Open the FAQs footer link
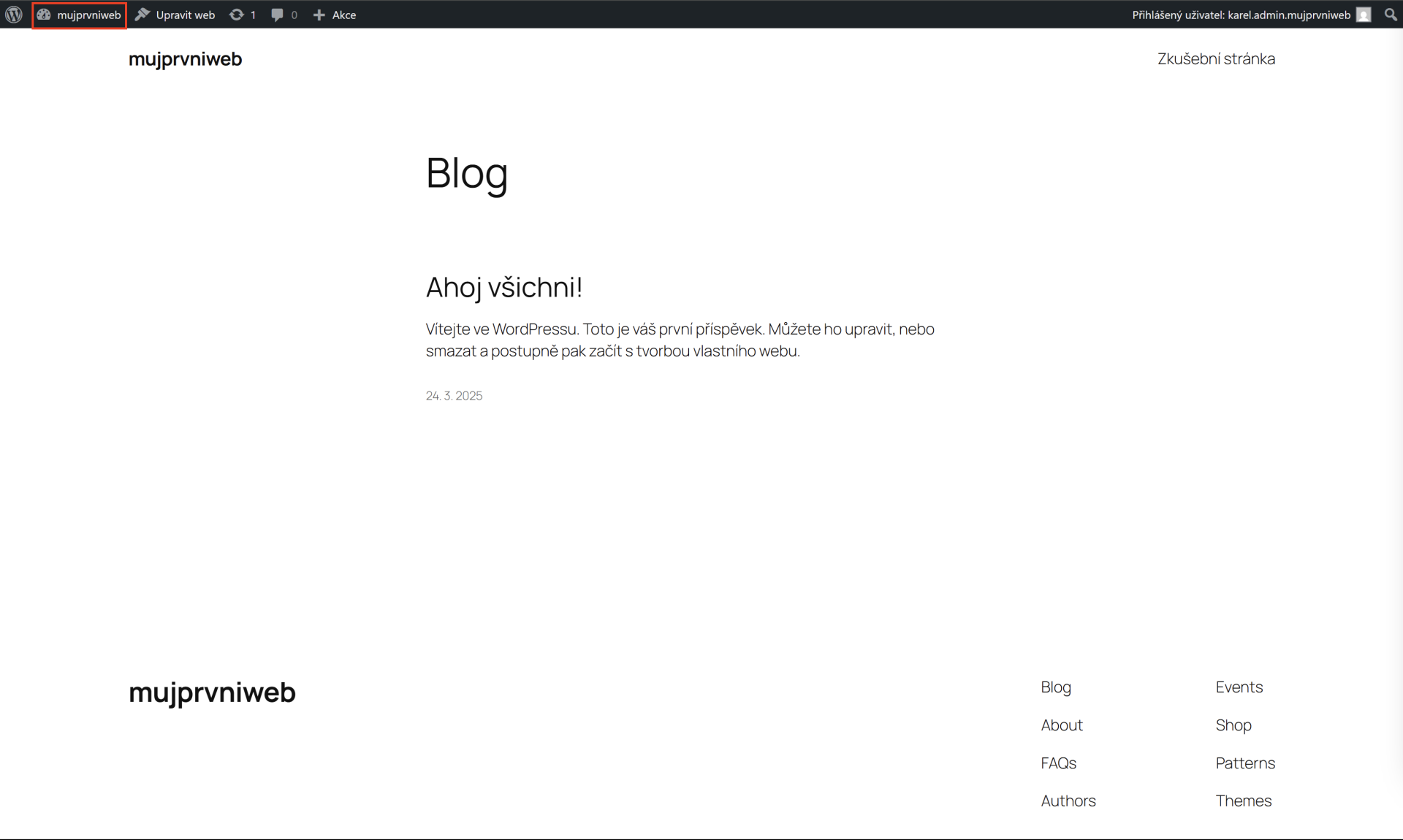Screen dimensions: 1403x840 (1057, 763)
